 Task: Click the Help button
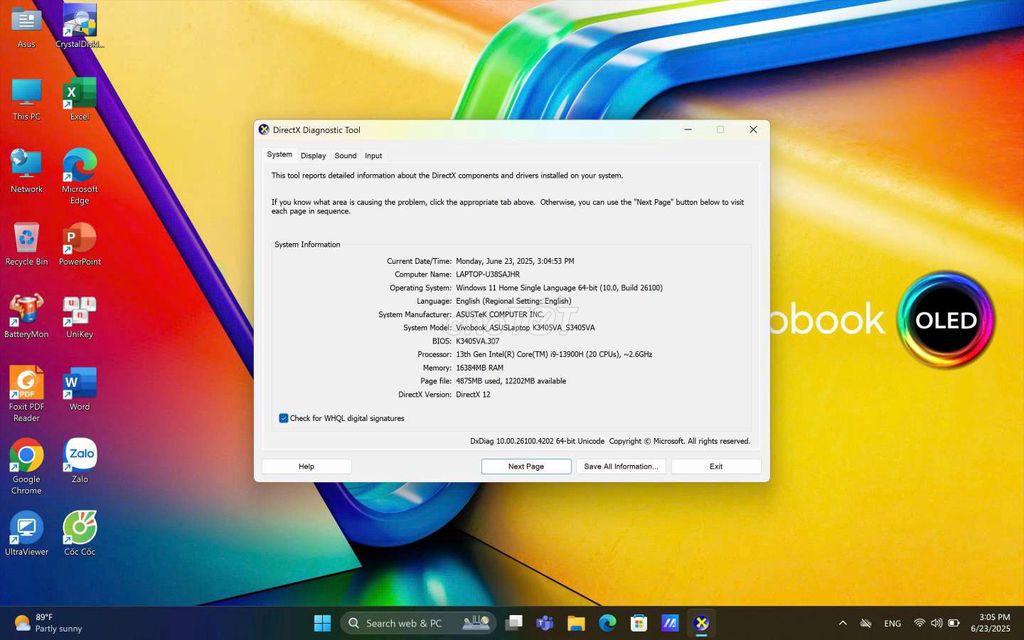tap(306, 466)
